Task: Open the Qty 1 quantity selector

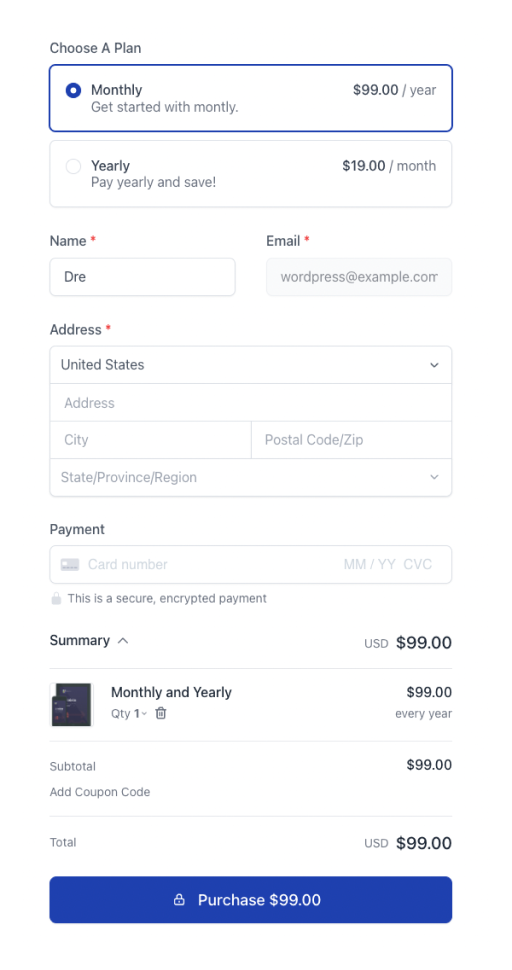Action: (129, 713)
